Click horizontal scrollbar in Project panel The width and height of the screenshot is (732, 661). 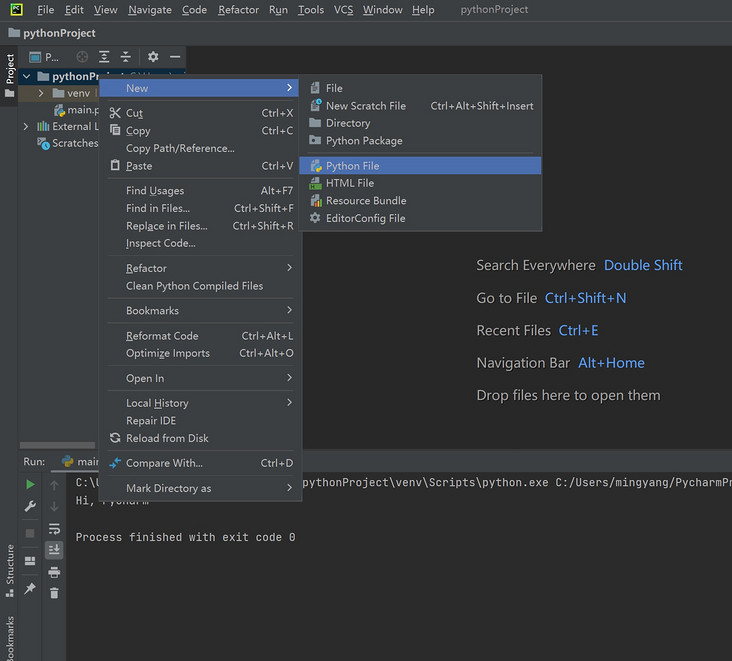(57, 445)
